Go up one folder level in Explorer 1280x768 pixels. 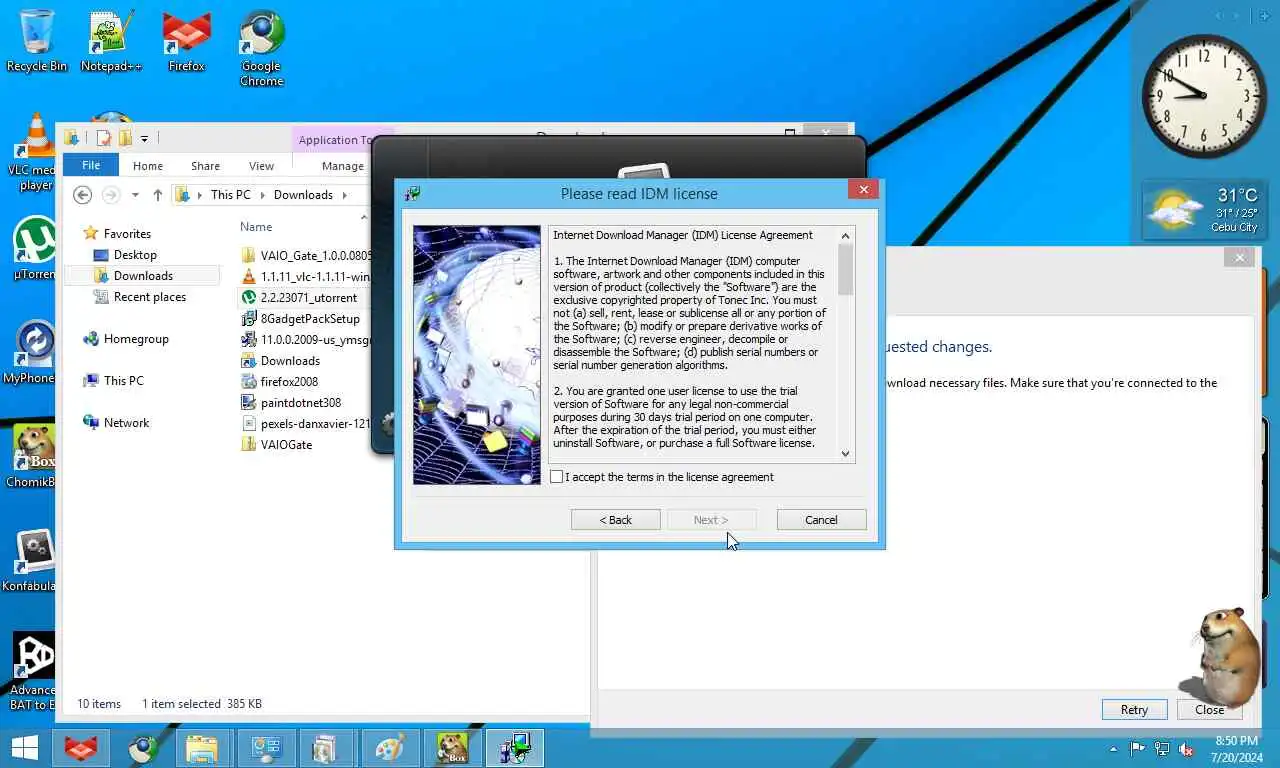pyautogui.click(x=157, y=195)
